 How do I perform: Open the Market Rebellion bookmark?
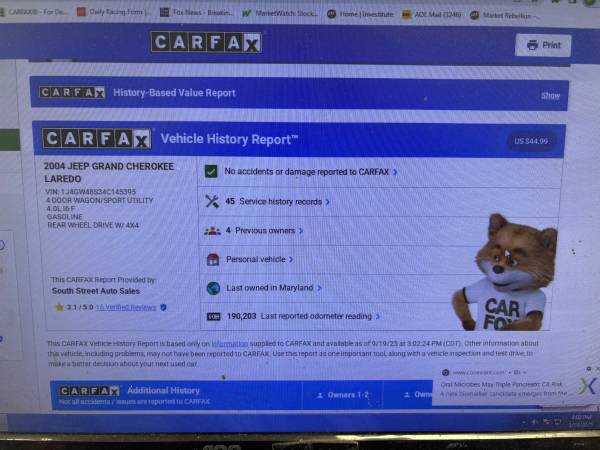505,15
